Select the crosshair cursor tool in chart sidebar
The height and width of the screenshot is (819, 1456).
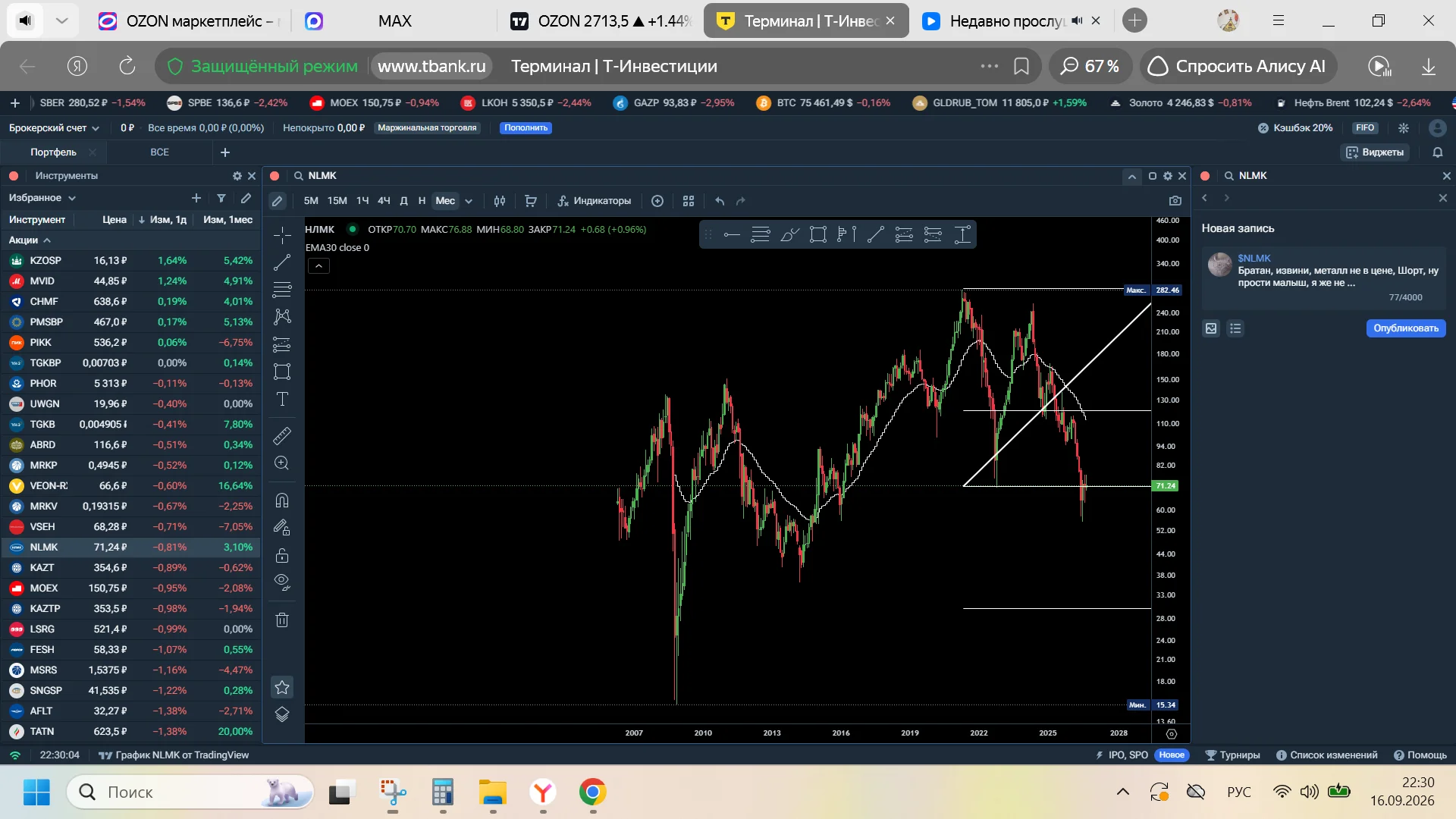click(x=282, y=235)
